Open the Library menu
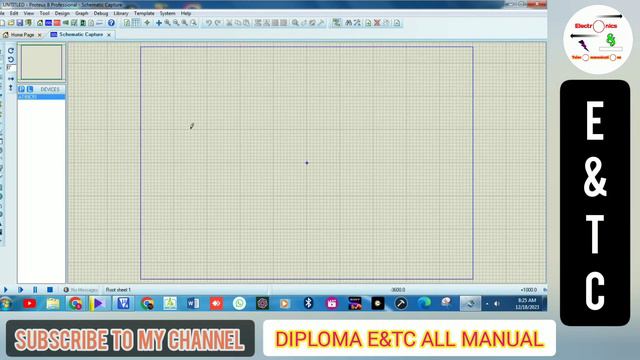 [x=121, y=13]
